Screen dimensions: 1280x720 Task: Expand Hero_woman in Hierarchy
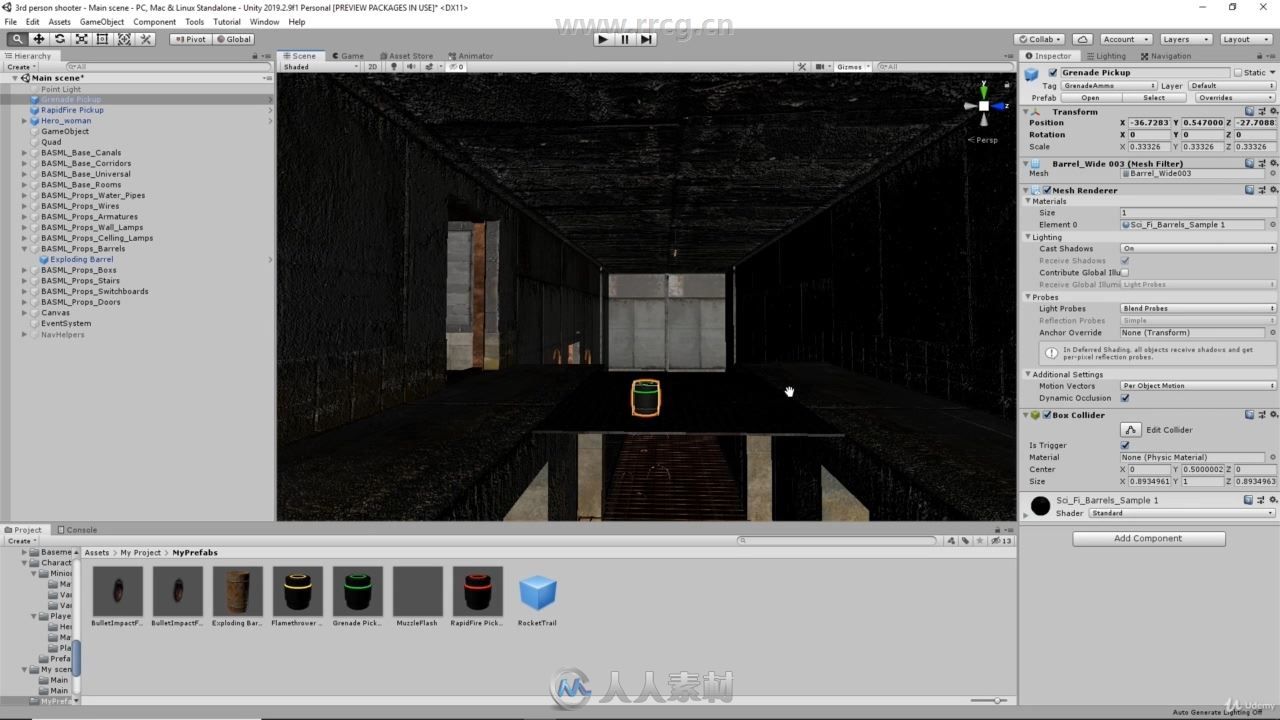coord(24,121)
